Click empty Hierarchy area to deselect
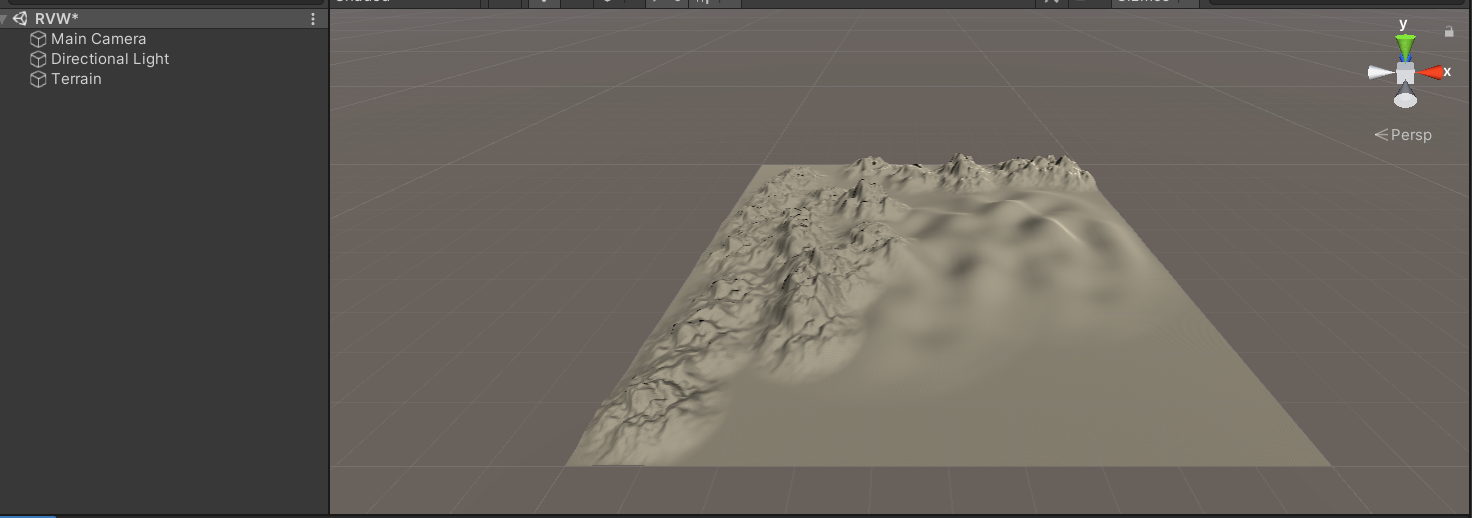Viewport: 1472px width, 518px height. (160, 300)
